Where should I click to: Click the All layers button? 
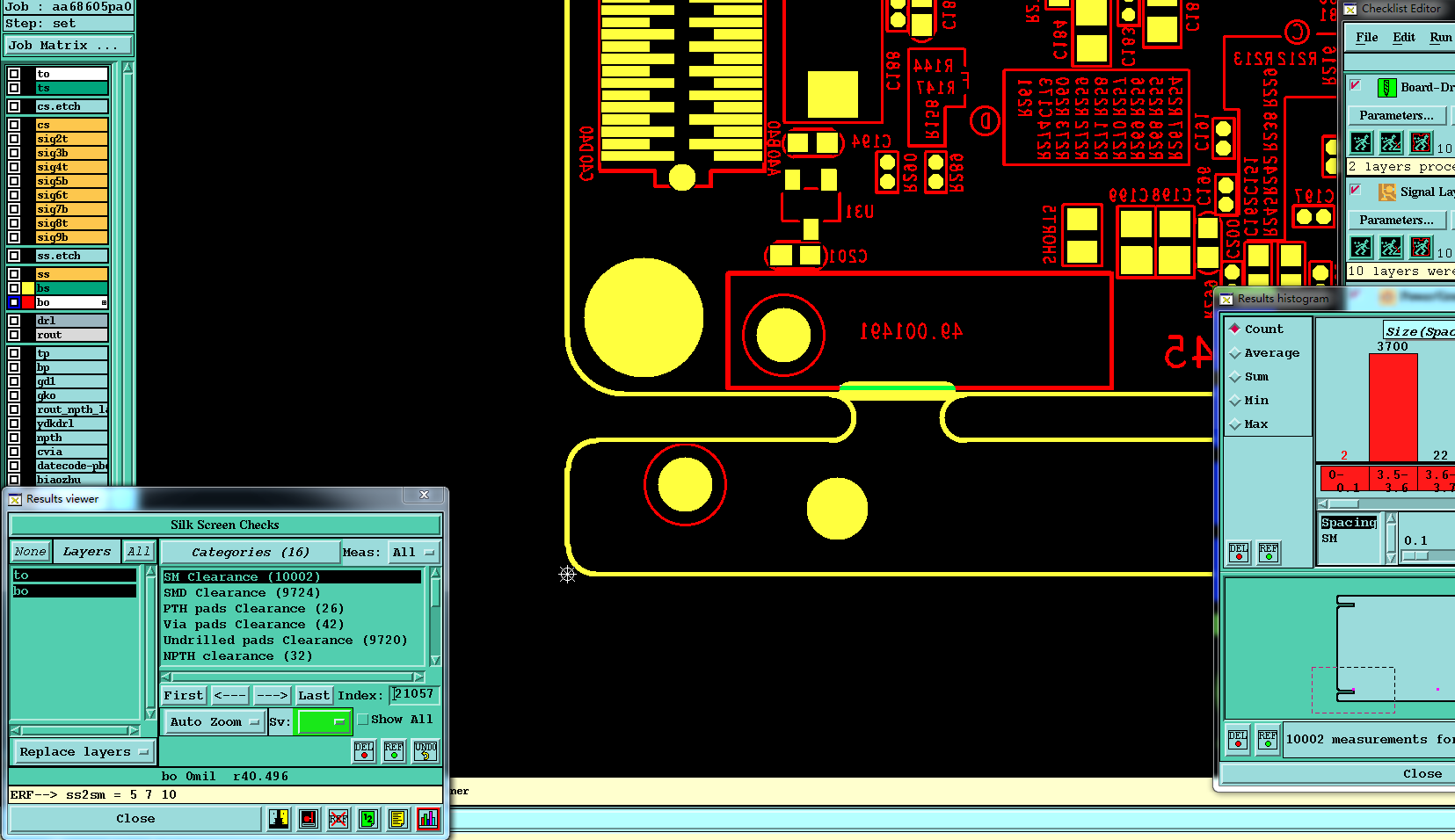(x=138, y=552)
